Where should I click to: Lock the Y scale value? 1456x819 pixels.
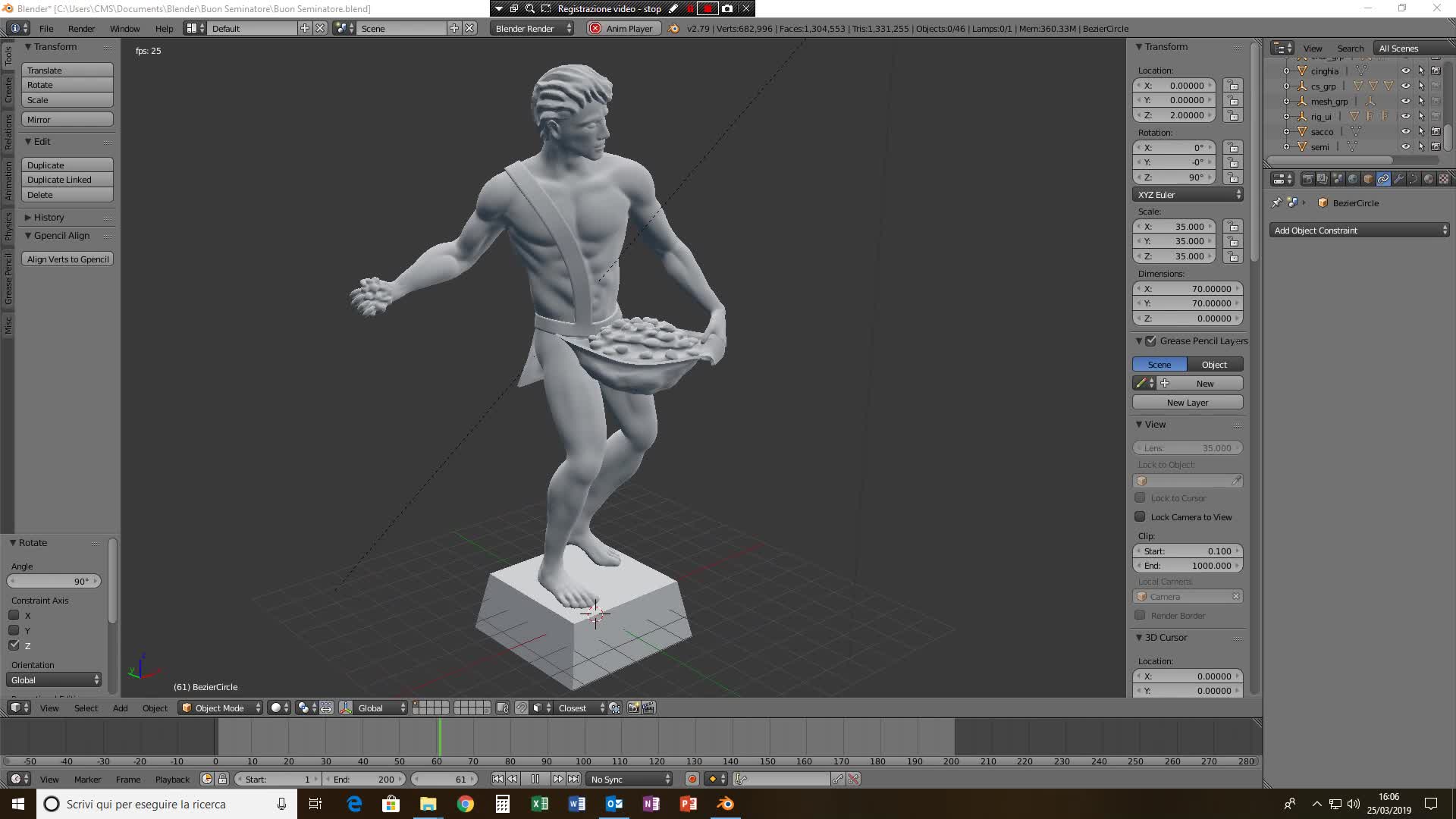(x=1233, y=241)
